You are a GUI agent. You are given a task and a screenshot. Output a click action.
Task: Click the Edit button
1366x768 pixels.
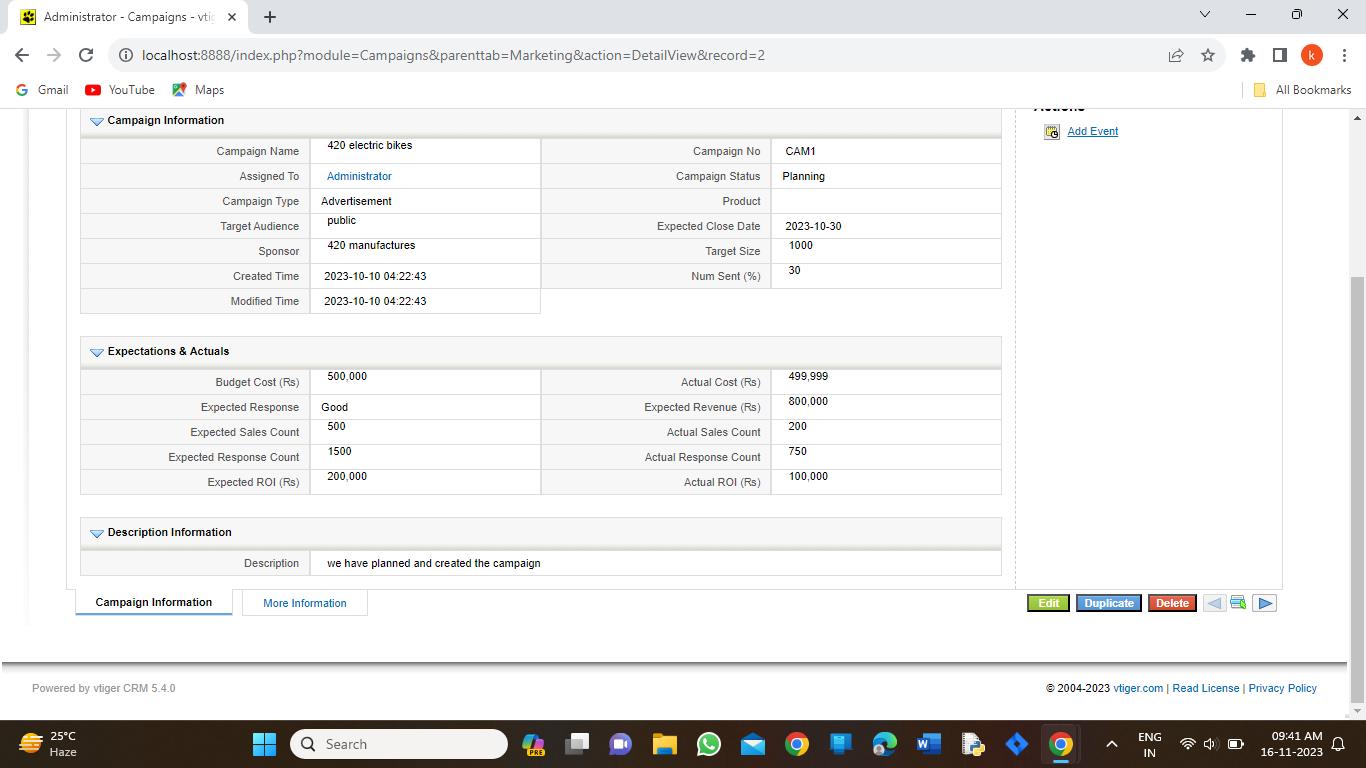tap(1047, 602)
